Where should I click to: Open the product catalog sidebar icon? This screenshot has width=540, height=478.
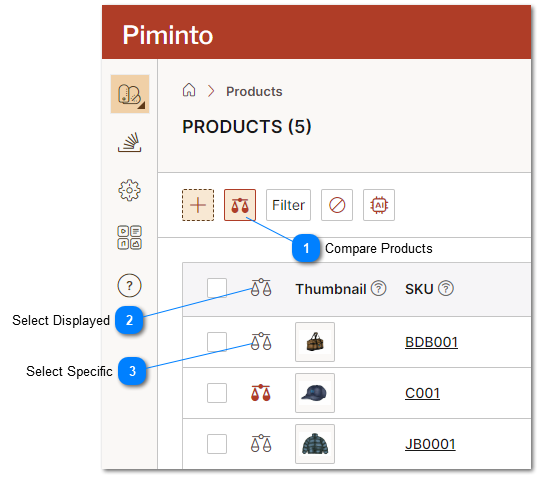[x=130, y=94]
